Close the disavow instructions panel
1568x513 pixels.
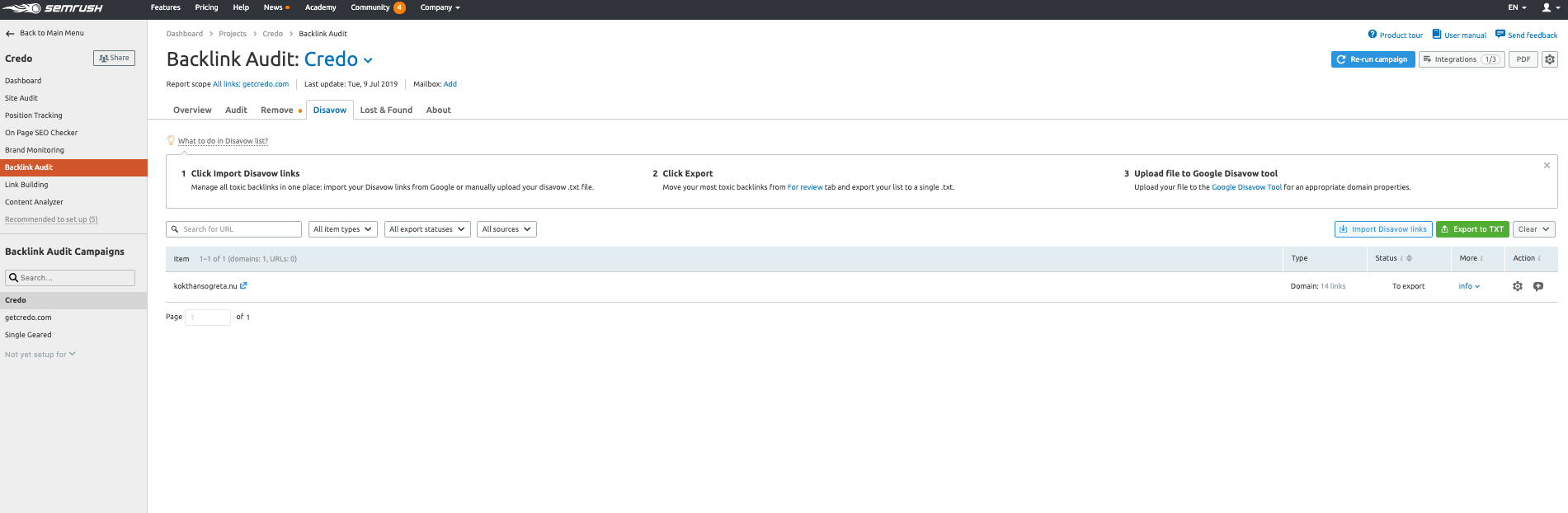click(1547, 166)
